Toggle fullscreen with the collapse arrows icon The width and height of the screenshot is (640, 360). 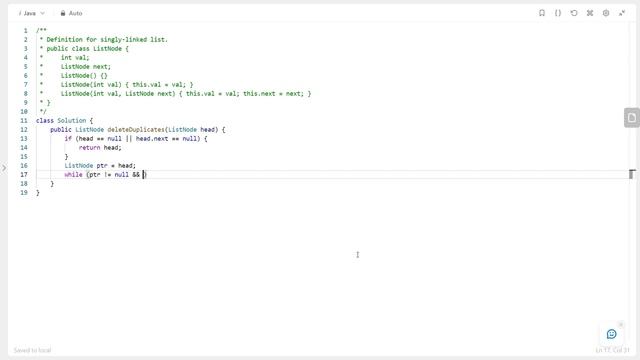(x=622, y=13)
